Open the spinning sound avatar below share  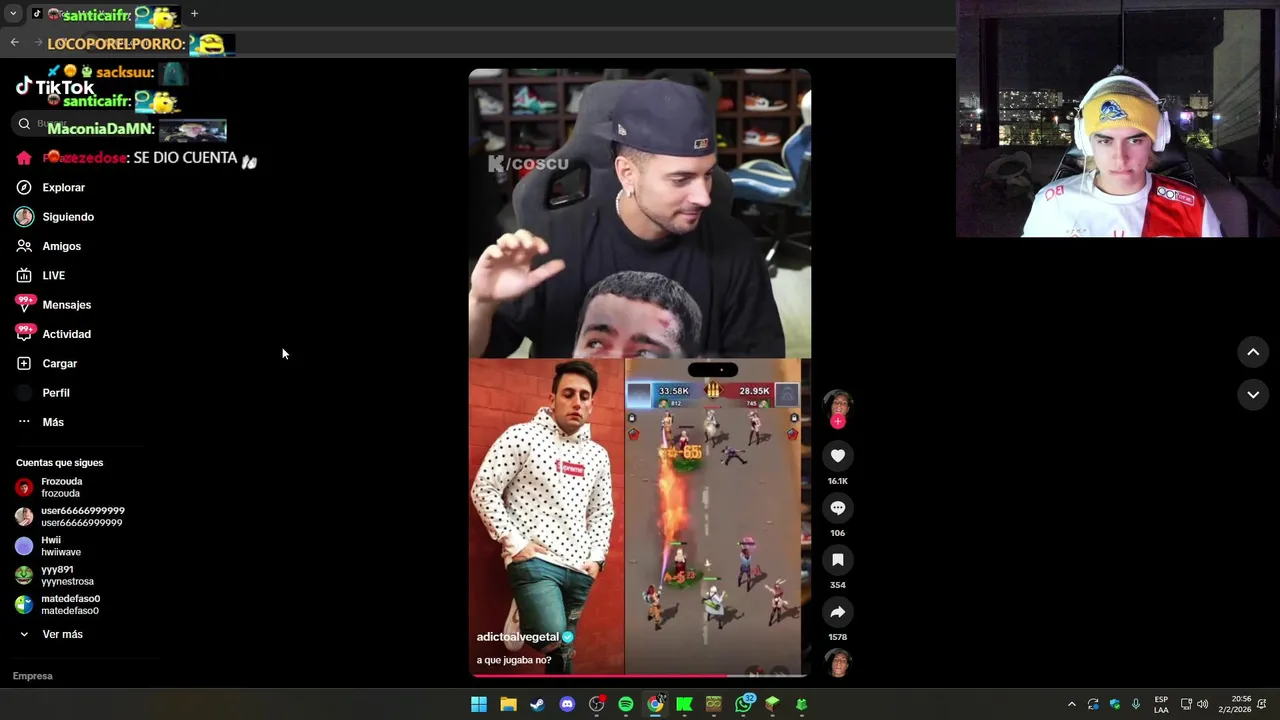point(838,662)
